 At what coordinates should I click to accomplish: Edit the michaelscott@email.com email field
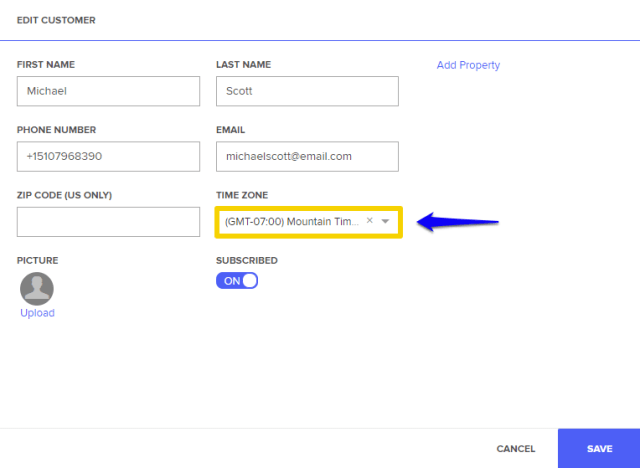(x=307, y=156)
